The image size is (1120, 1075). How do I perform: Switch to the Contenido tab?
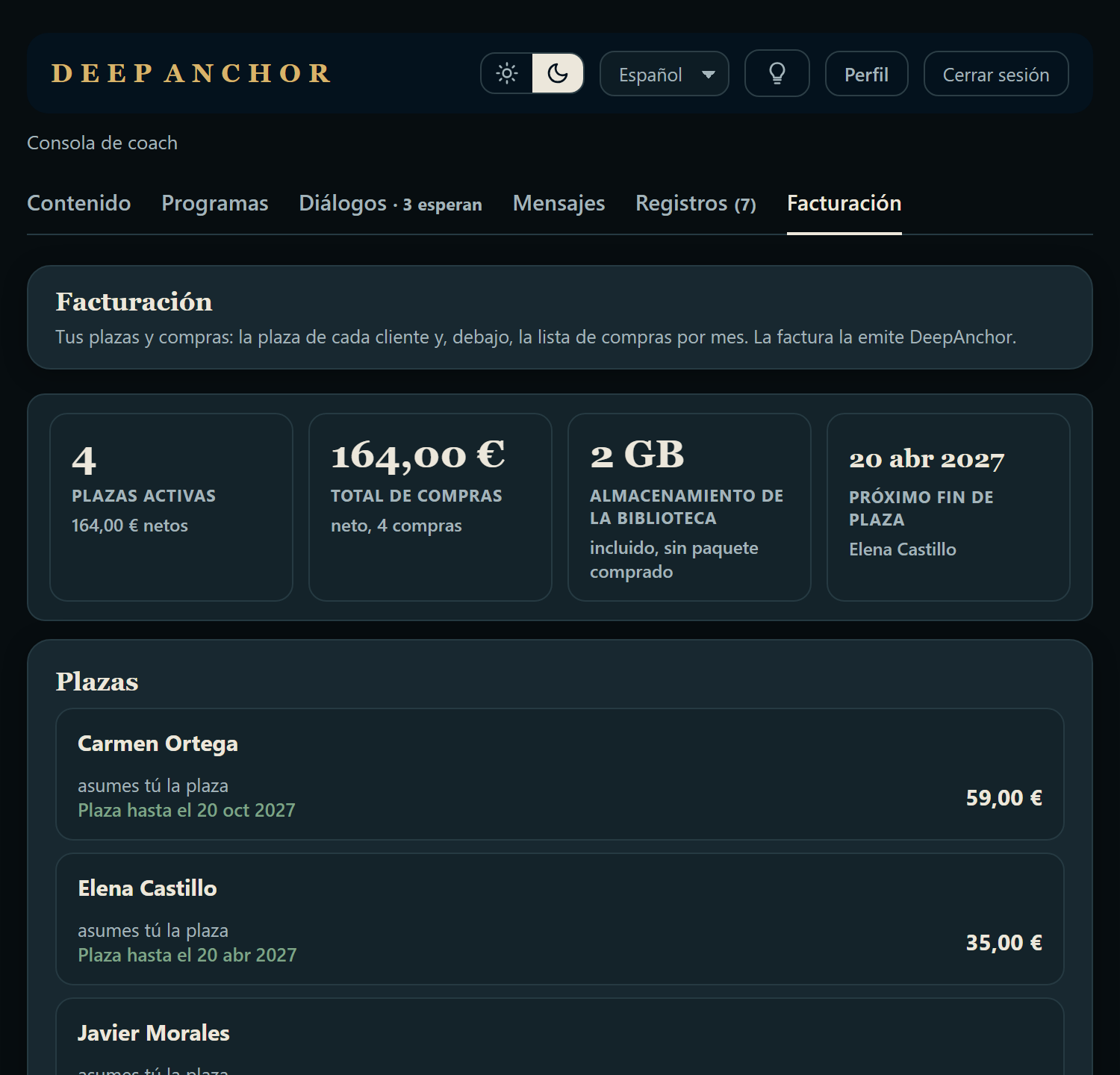[x=79, y=203]
